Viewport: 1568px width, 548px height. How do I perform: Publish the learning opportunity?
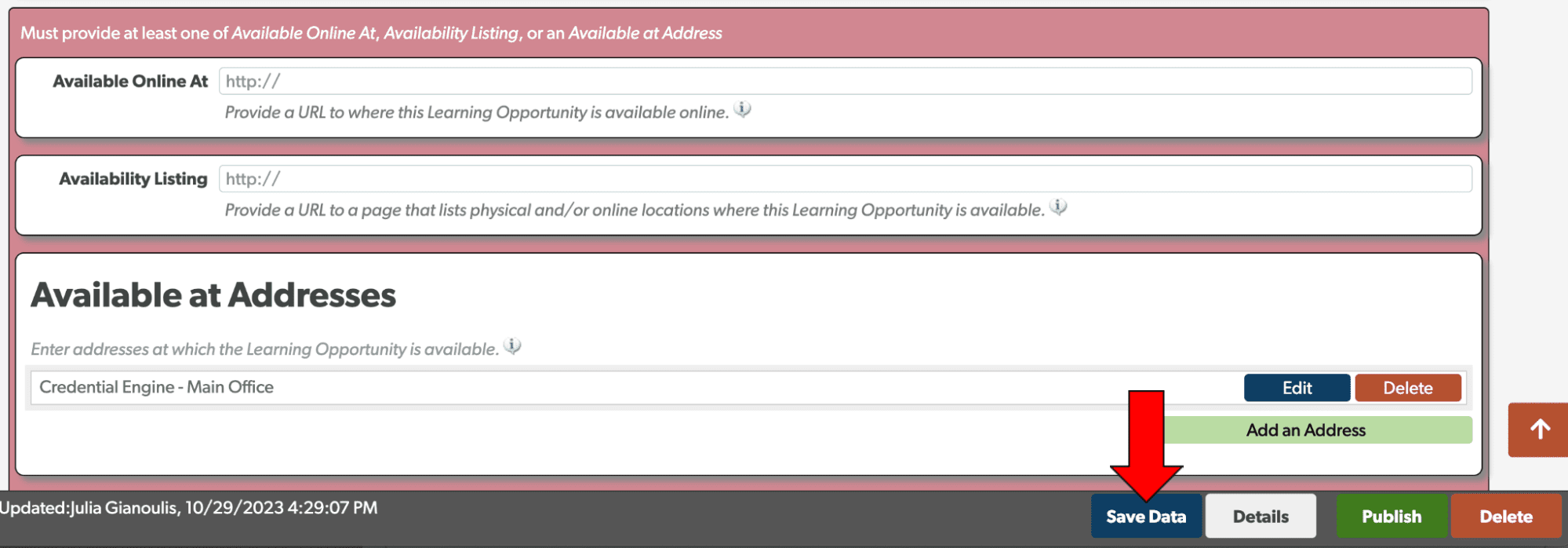1392,516
